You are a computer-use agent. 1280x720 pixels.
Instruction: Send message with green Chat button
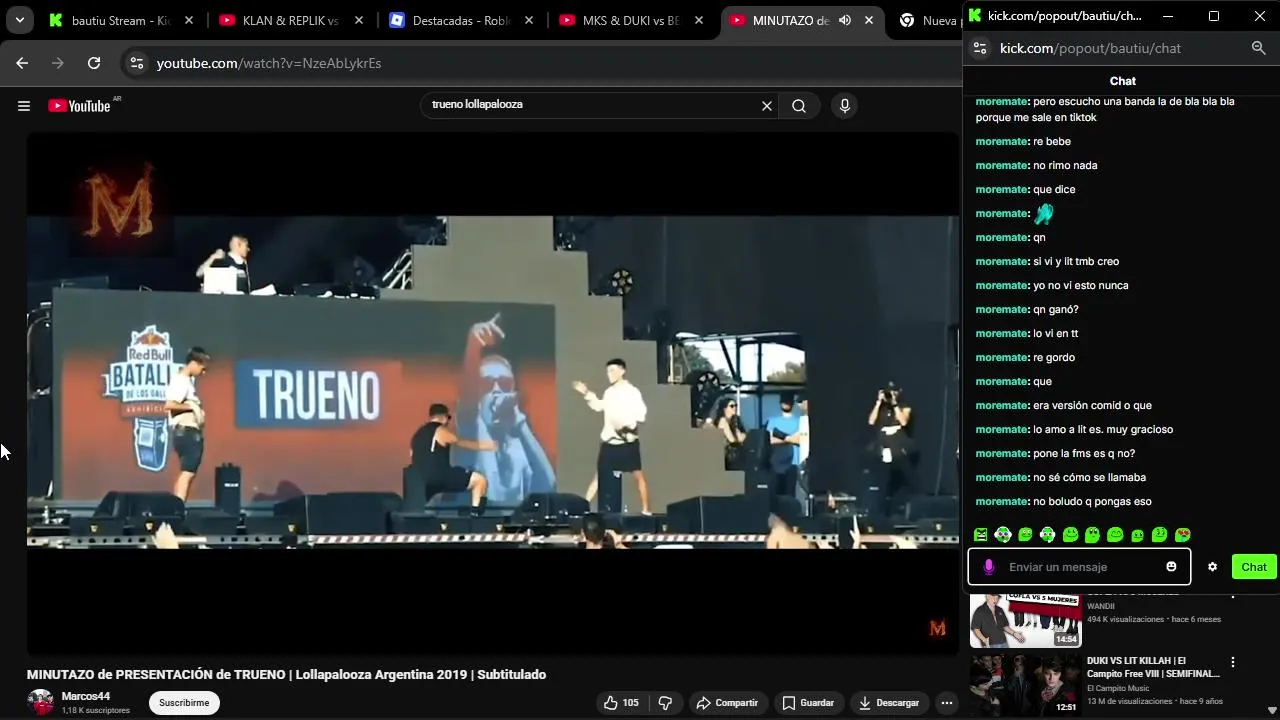coord(1254,567)
